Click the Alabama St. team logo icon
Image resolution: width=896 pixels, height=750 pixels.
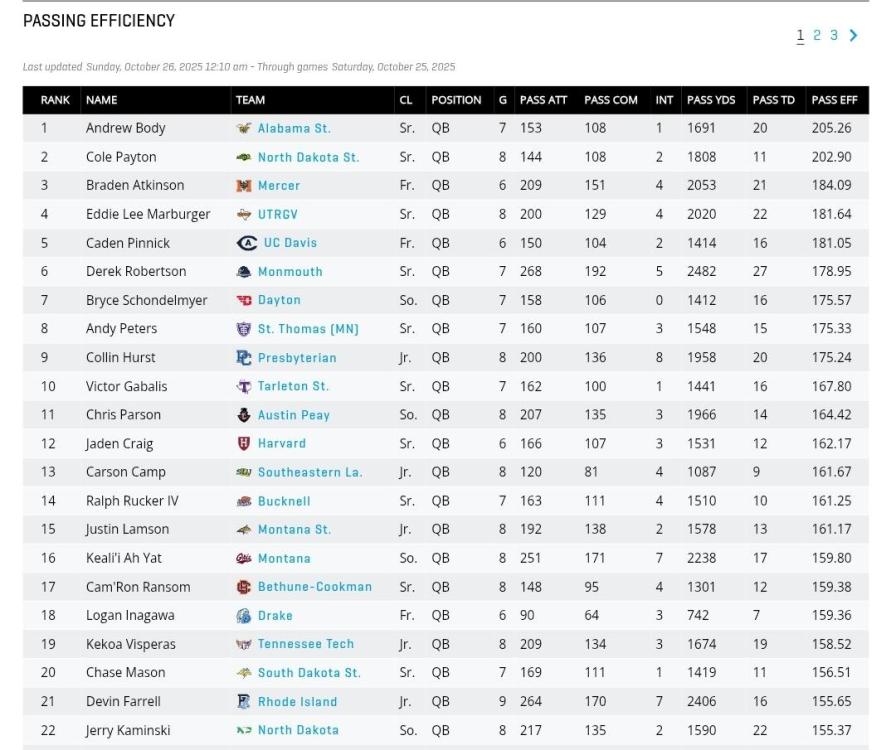243,129
